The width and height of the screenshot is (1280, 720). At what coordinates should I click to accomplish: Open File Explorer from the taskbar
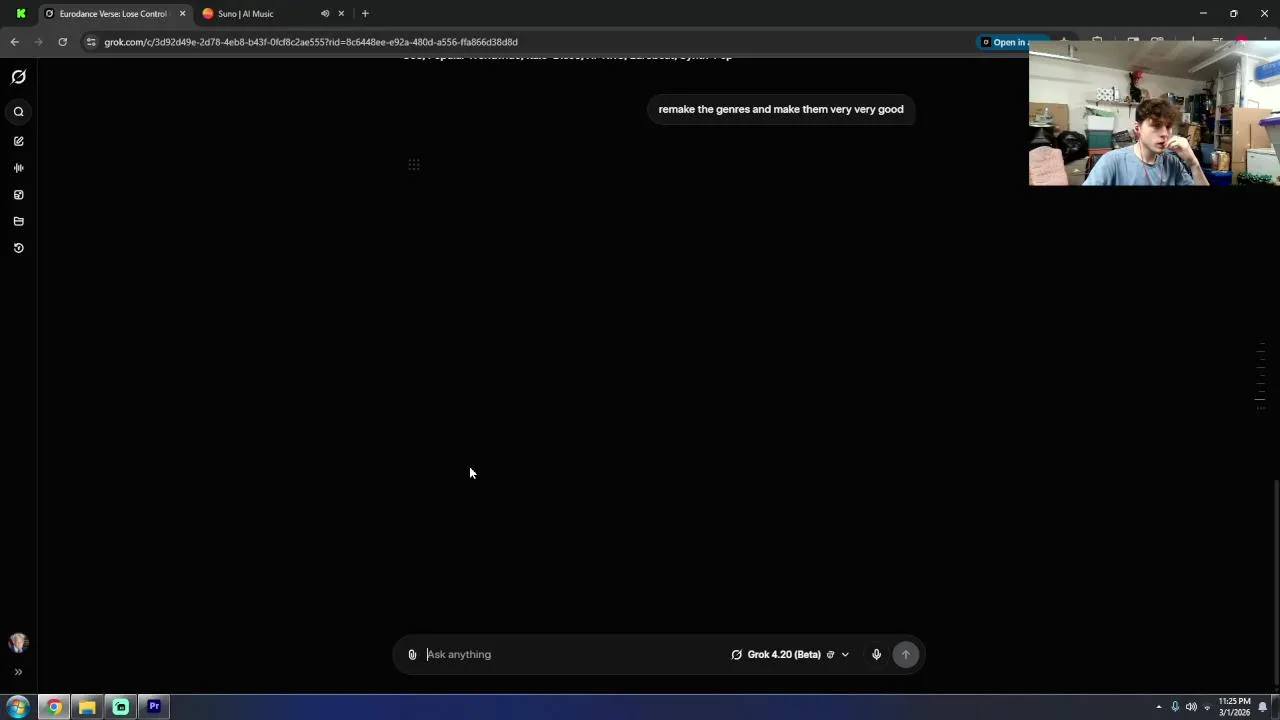pyautogui.click(x=87, y=707)
